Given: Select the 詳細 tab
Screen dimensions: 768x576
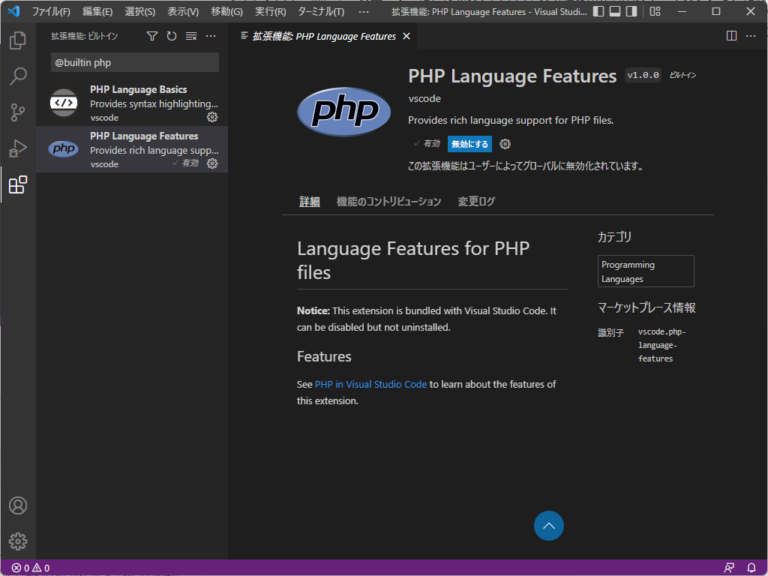Looking at the screenshot, I should click(x=310, y=201).
